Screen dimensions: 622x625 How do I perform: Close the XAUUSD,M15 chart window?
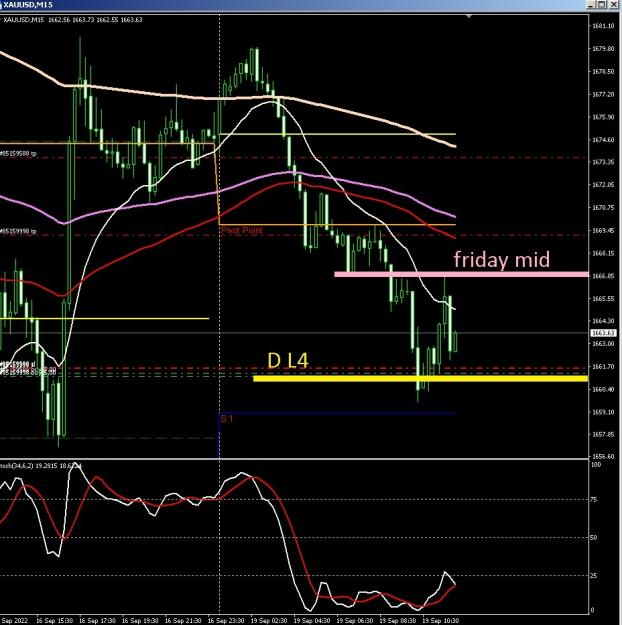(612, 4)
